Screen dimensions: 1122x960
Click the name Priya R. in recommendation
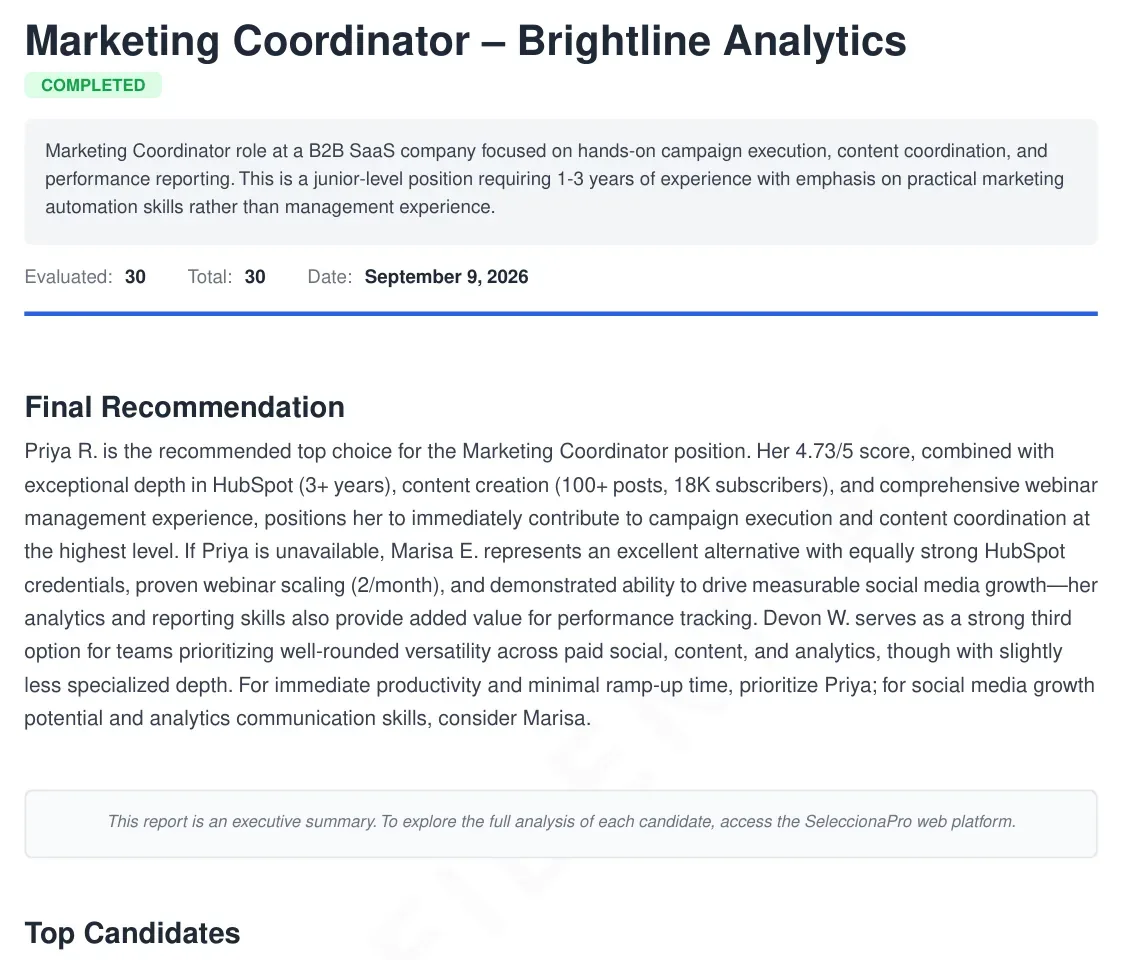(x=60, y=451)
